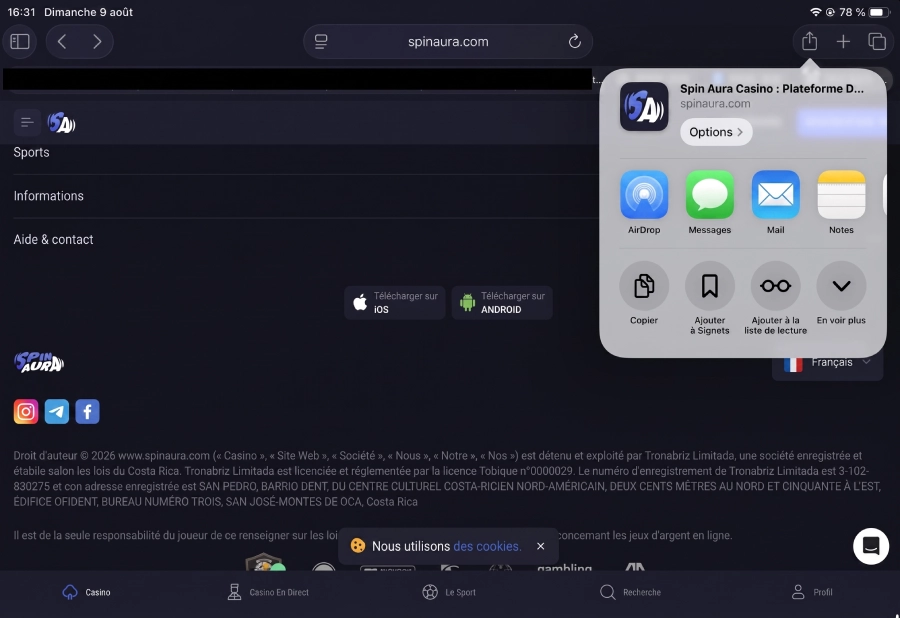900x618 pixels.
Task: Open the Telegram social icon
Action: tap(57, 411)
